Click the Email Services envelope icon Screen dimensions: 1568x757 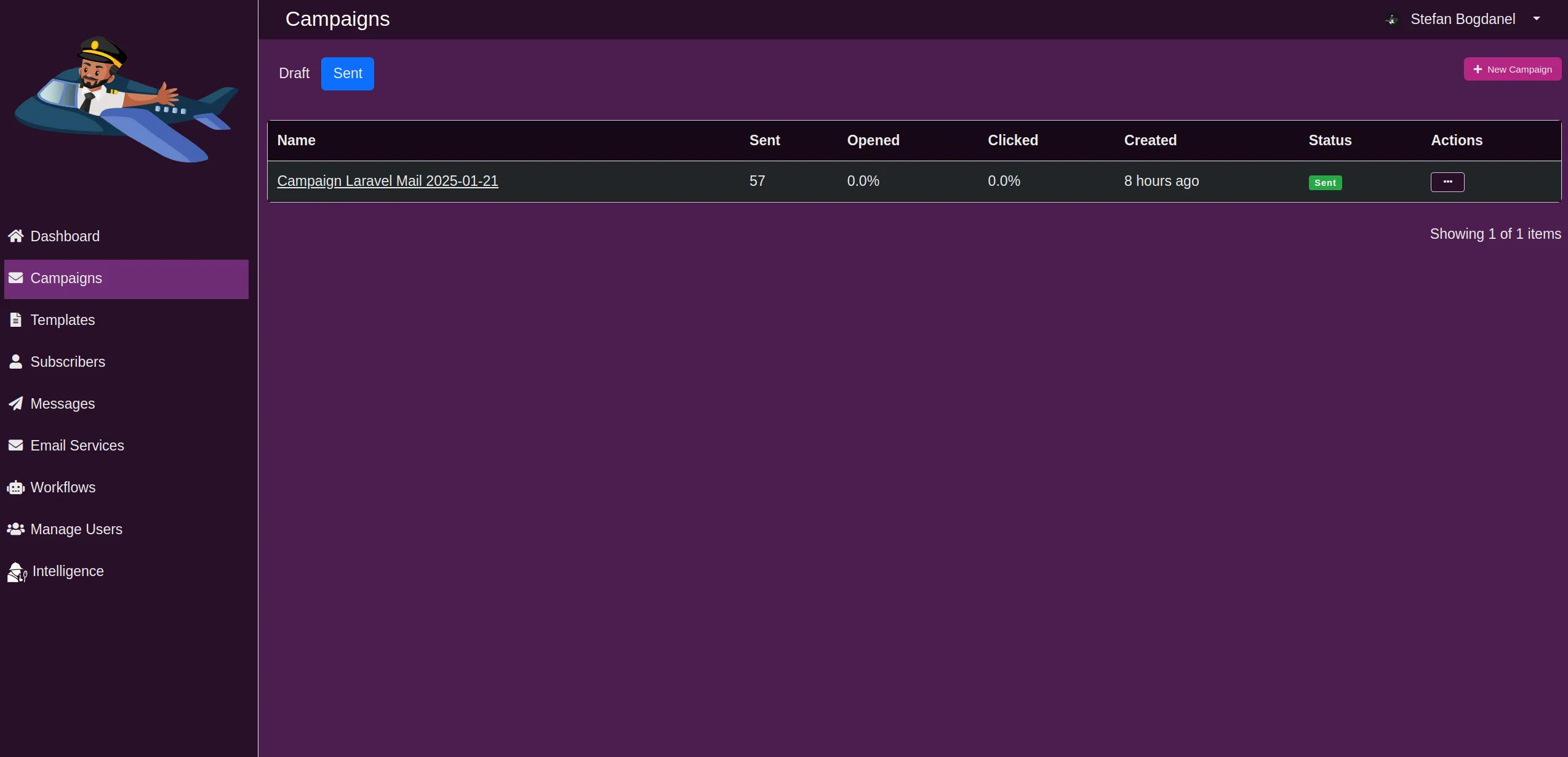[x=16, y=446]
